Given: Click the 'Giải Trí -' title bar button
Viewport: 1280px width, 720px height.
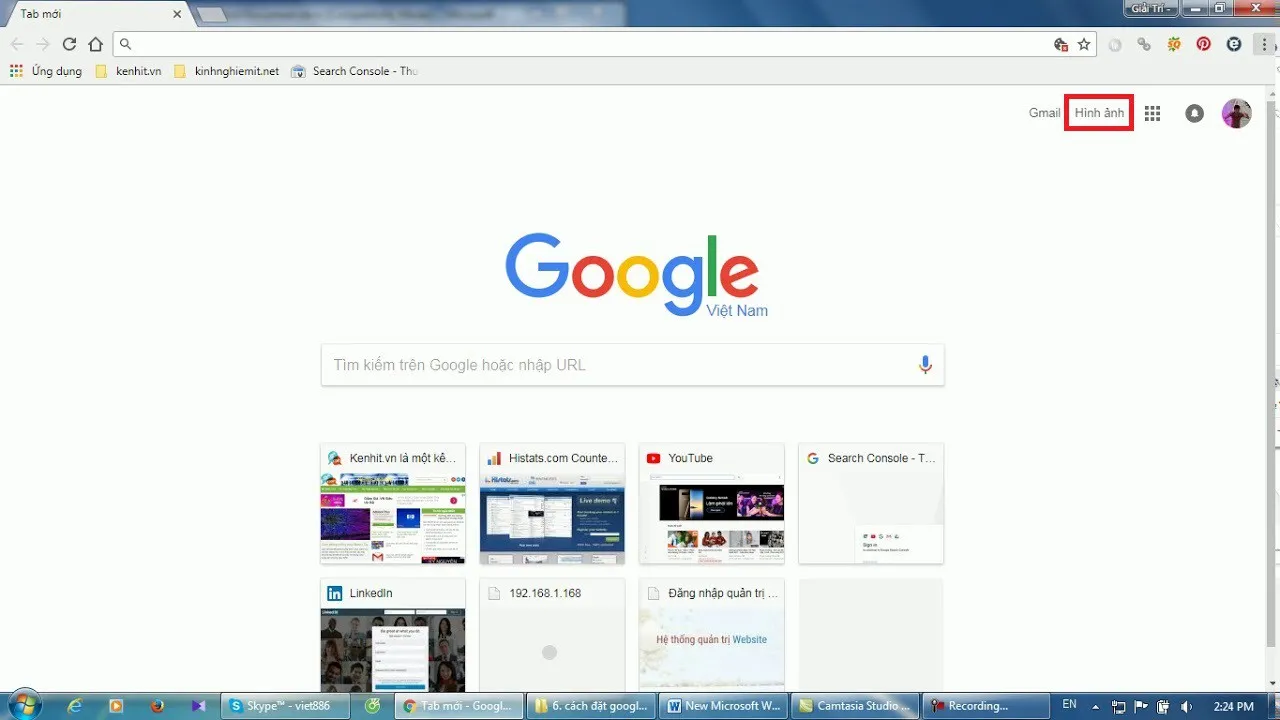Looking at the screenshot, I should pyautogui.click(x=1153, y=8).
